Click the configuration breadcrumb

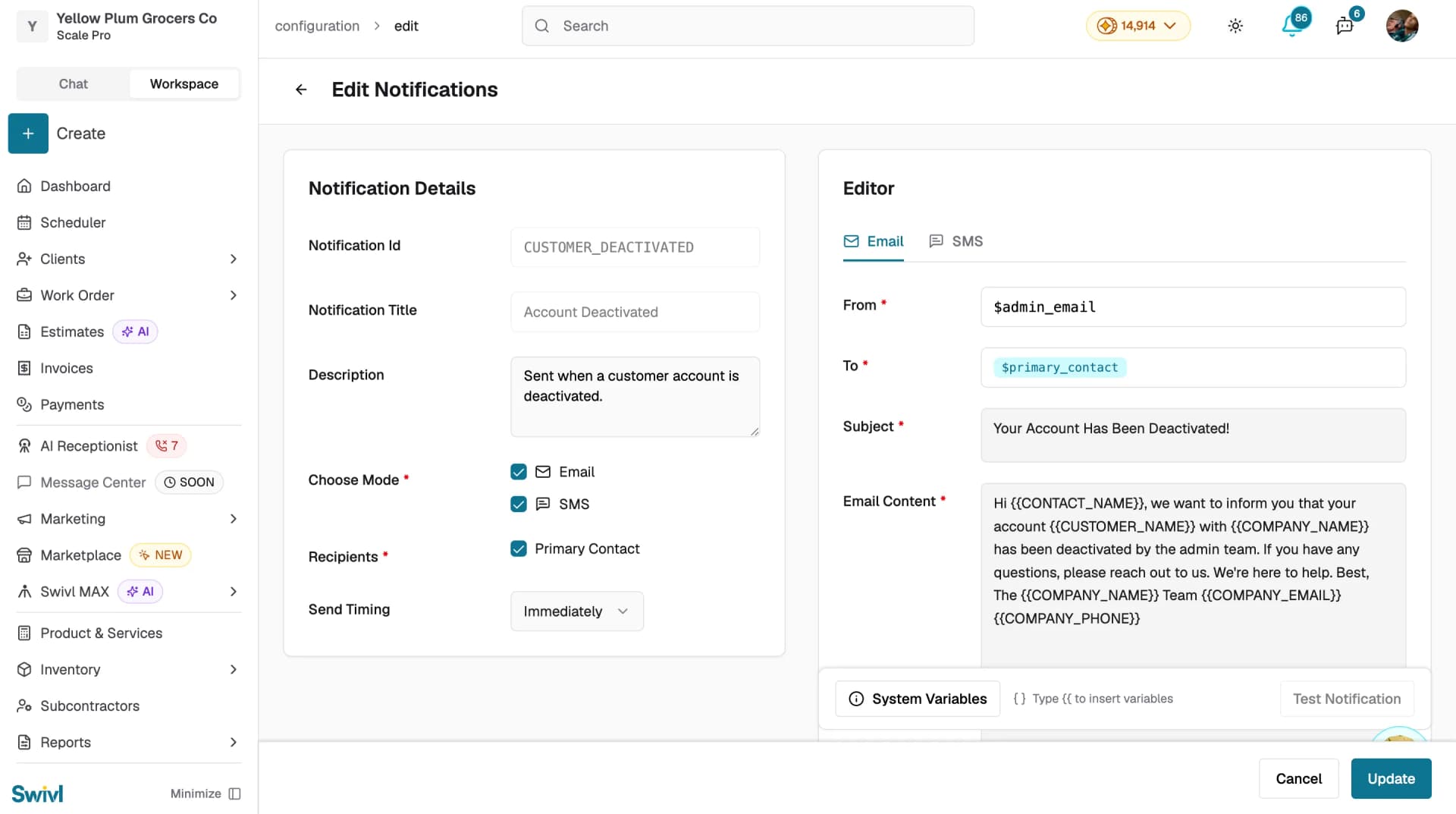pyautogui.click(x=317, y=26)
